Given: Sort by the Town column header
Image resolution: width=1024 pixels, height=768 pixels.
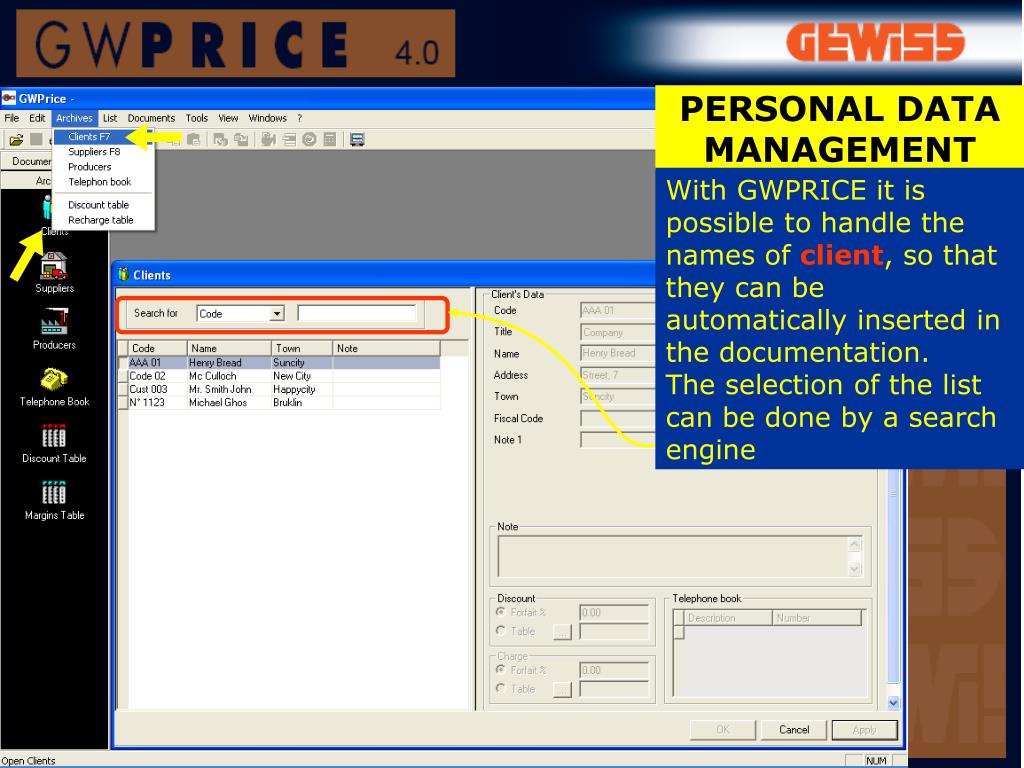Looking at the screenshot, I should point(302,348).
